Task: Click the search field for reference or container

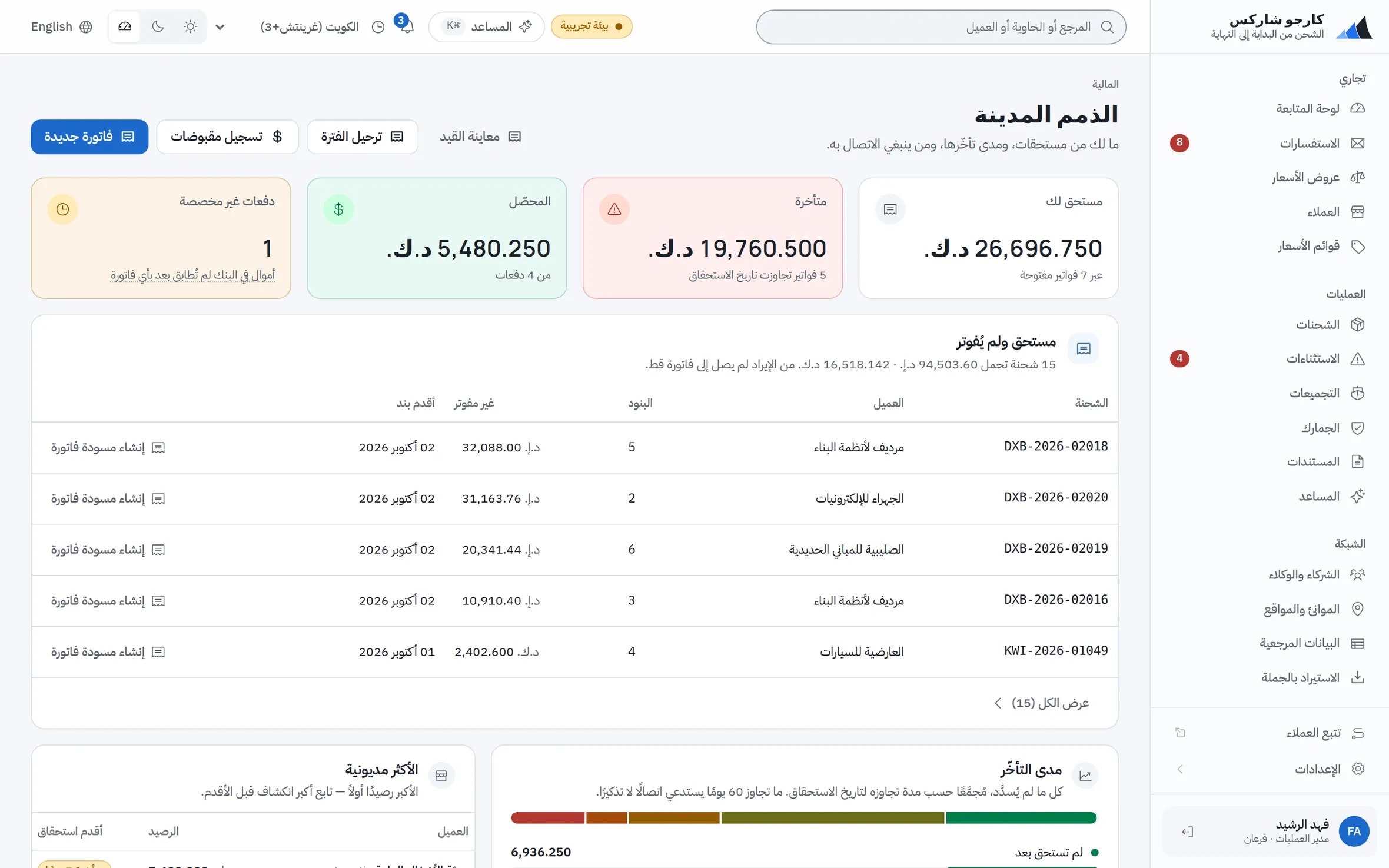Action: [941, 27]
